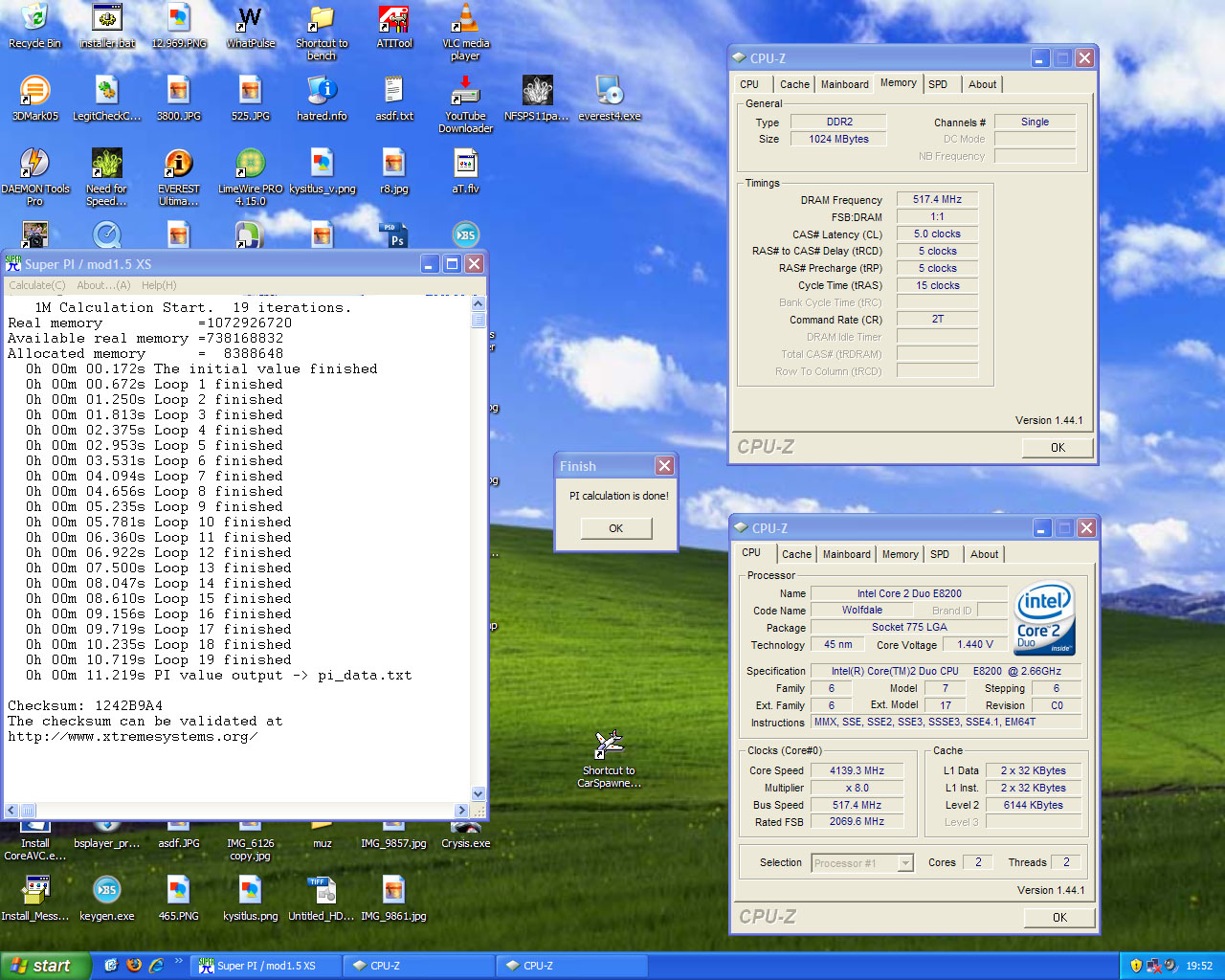1225x980 pixels.
Task: Click taskbar clock showing 19:52
Action: pyautogui.click(x=1199, y=966)
